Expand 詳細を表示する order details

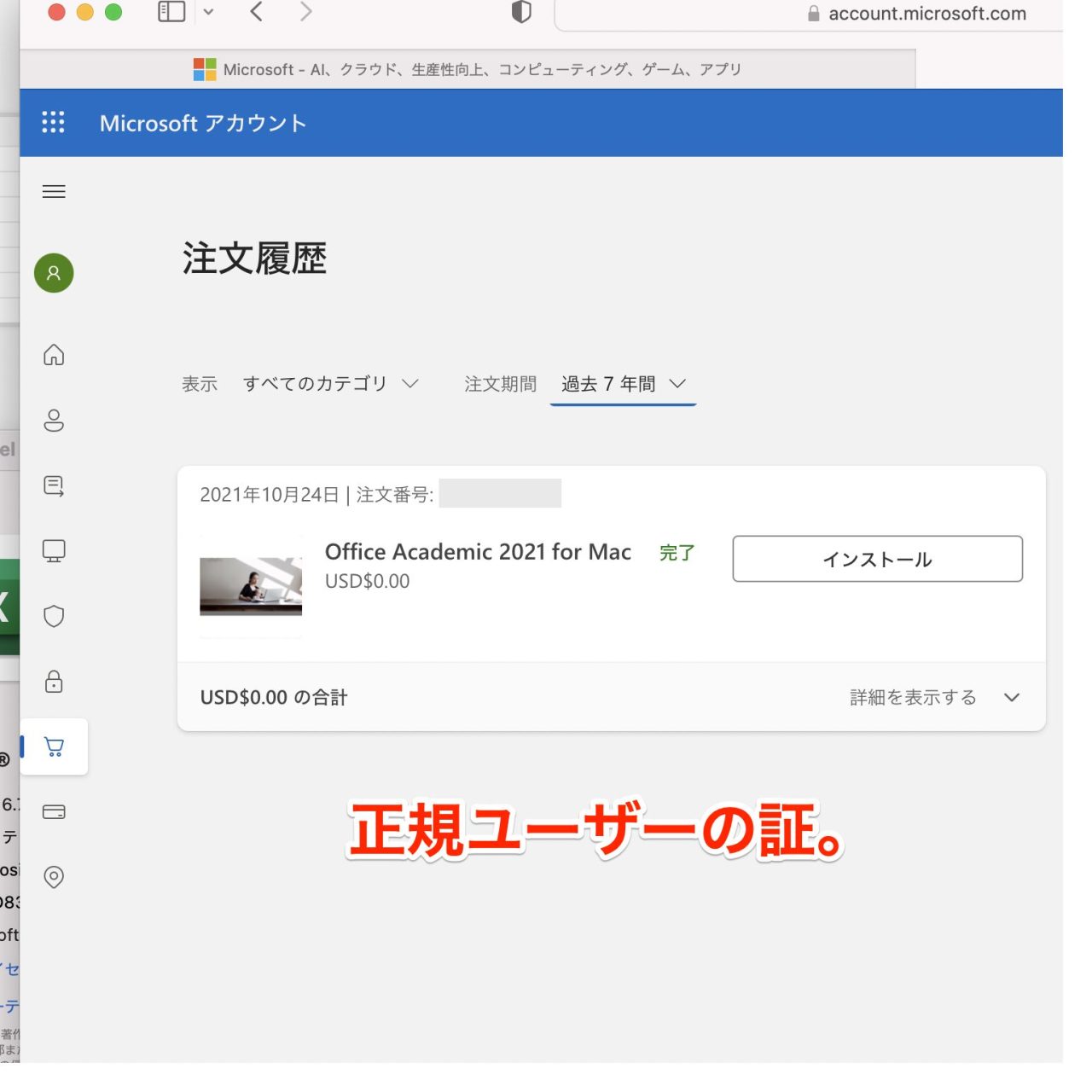click(935, 697)
